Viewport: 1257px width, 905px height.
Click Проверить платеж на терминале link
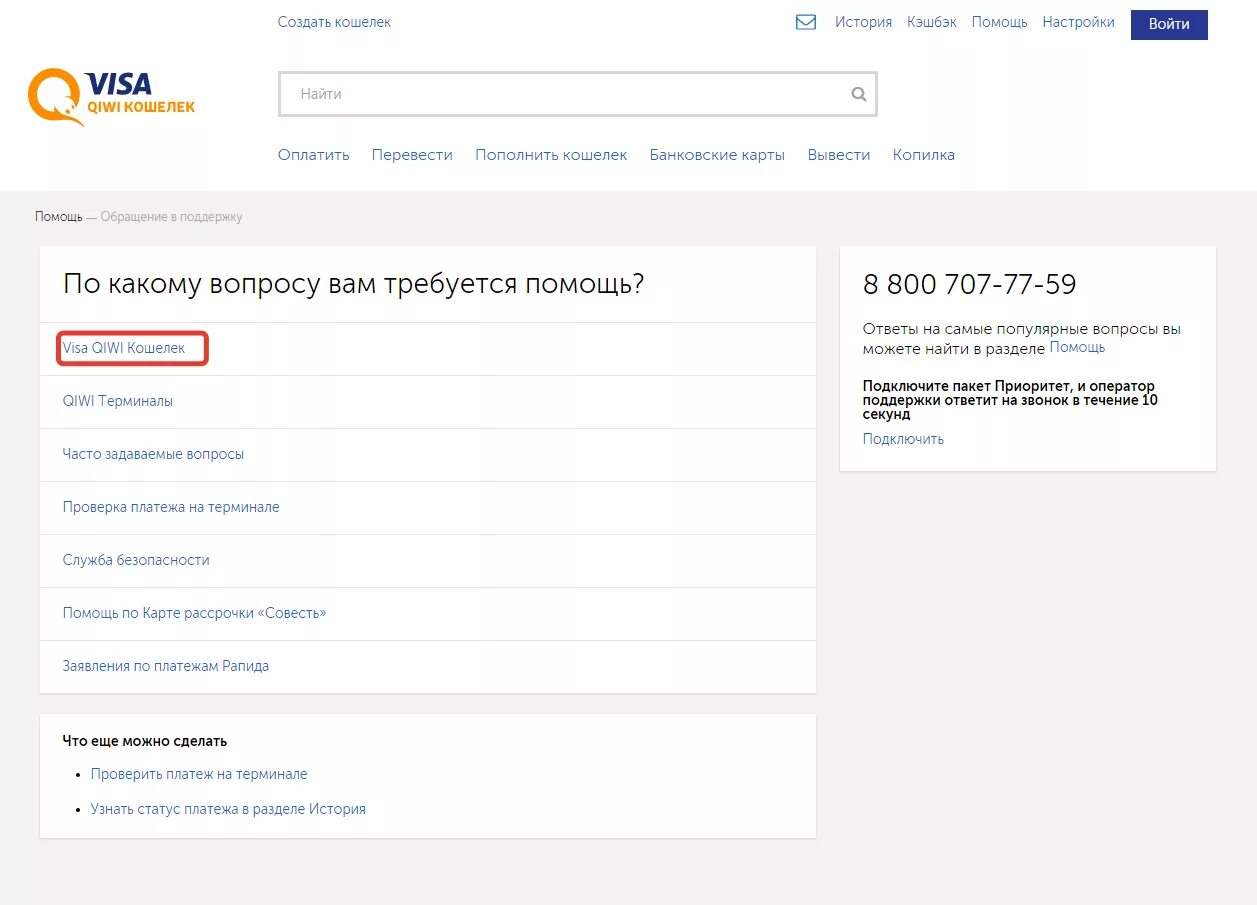[x=199, y=774]
